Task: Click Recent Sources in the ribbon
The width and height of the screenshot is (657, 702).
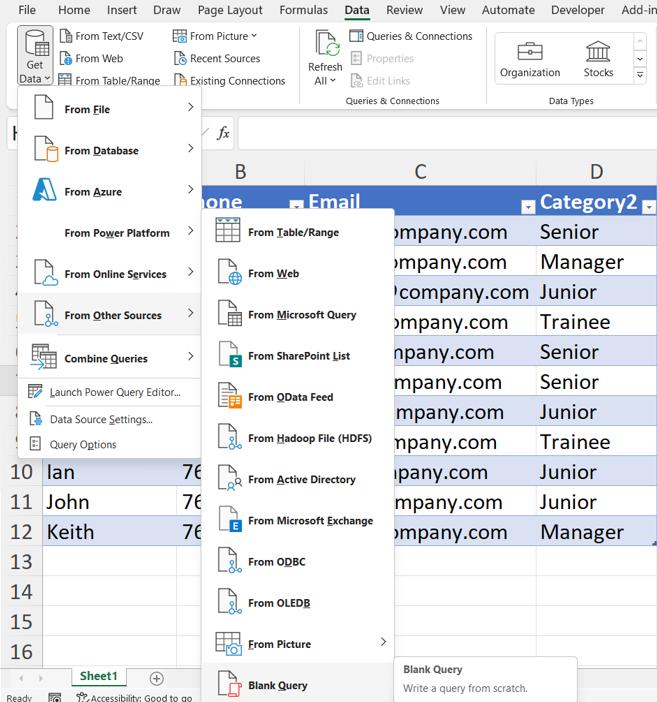Action: [217, 58]
